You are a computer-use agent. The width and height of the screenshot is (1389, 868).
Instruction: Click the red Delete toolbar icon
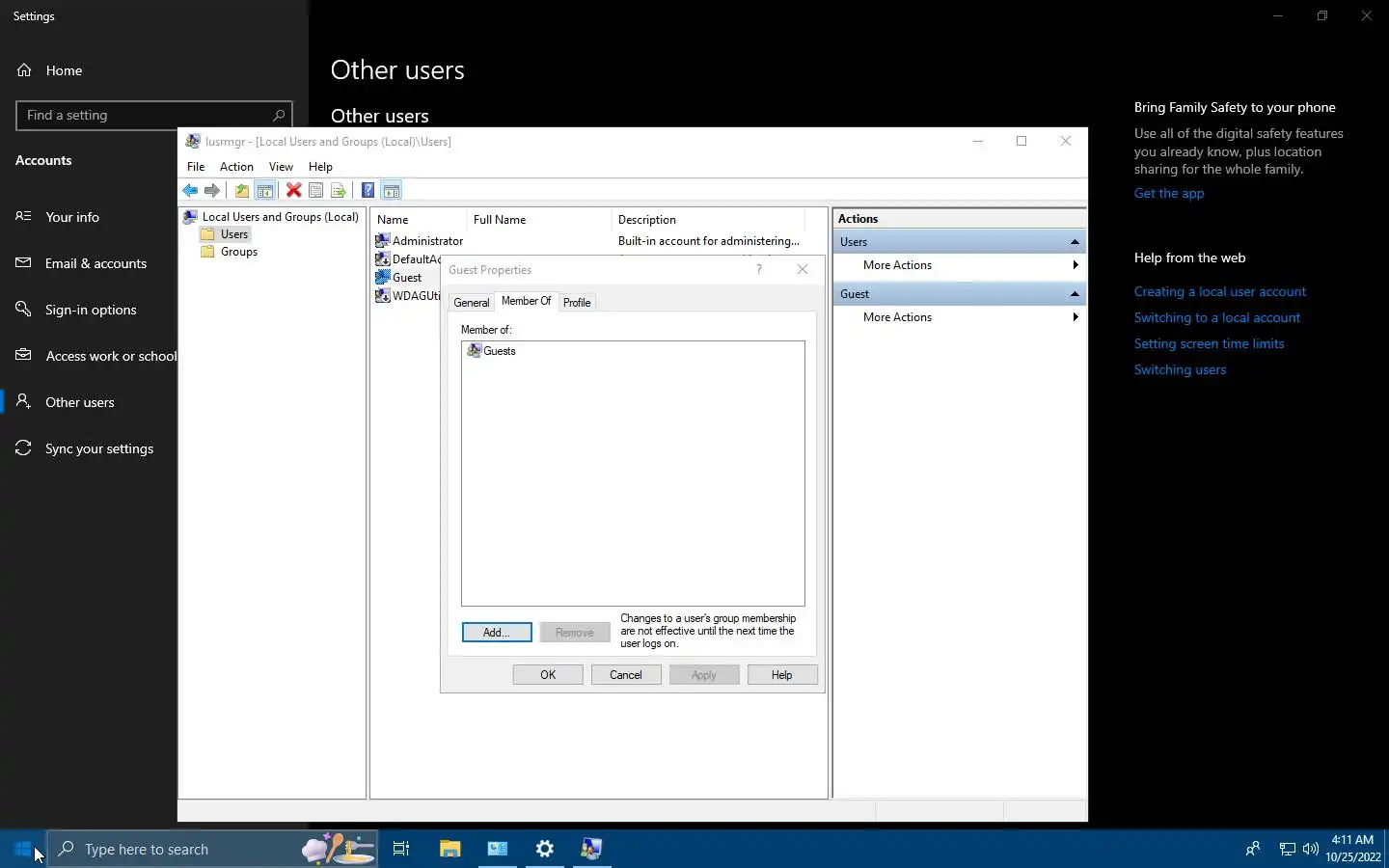(293, 191)
